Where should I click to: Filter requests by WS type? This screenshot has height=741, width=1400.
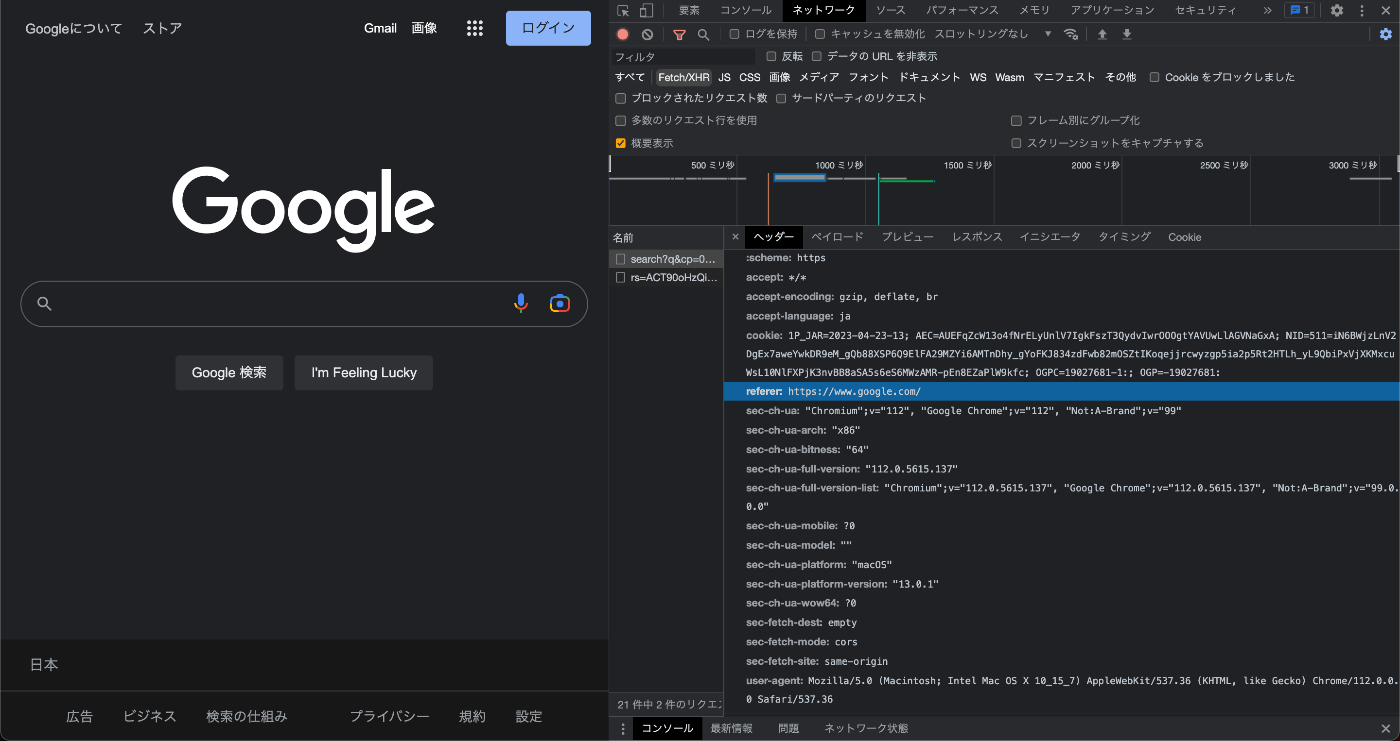[978, 77]
